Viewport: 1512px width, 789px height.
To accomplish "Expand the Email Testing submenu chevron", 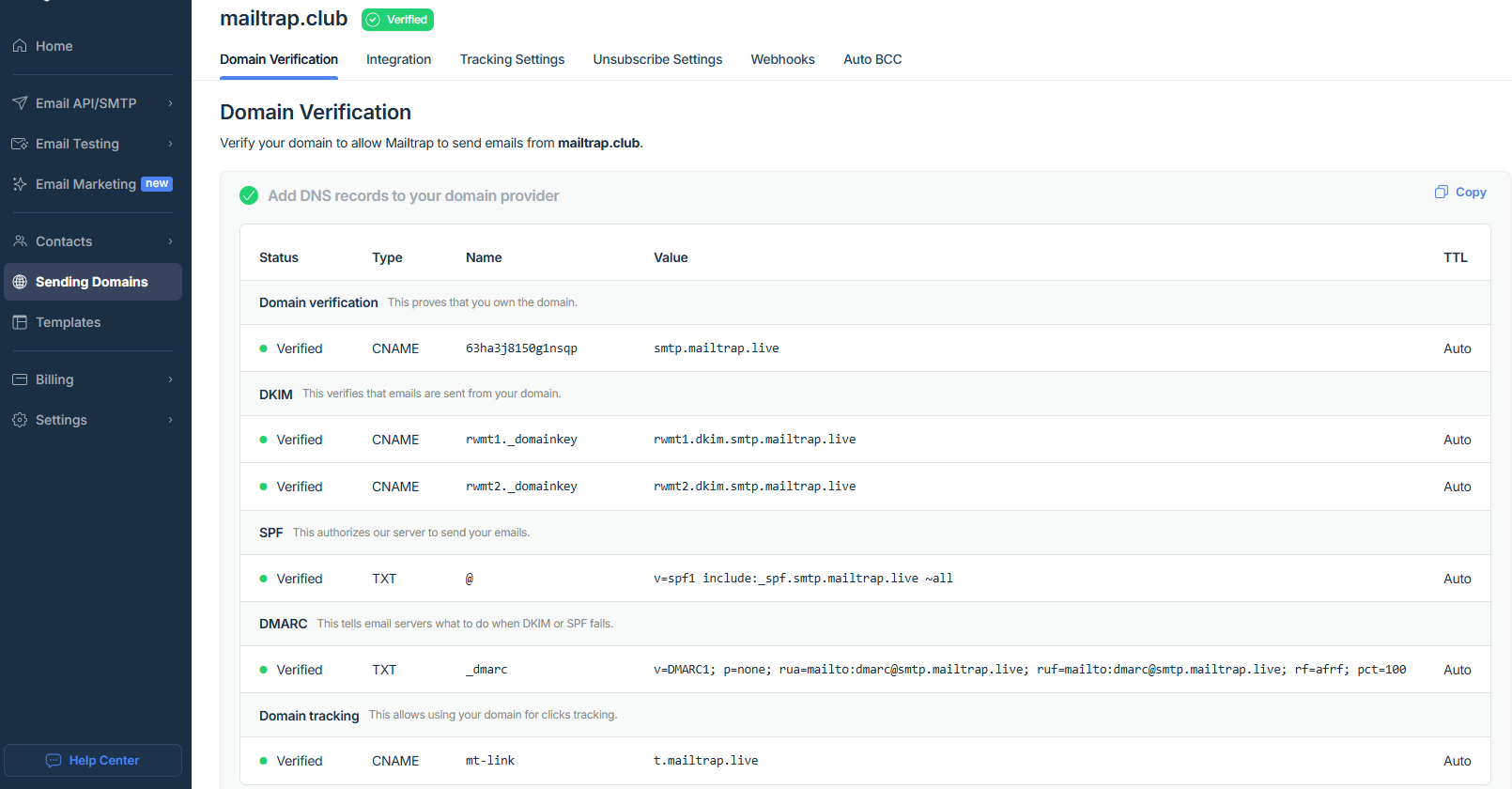I will click(170, 144).
